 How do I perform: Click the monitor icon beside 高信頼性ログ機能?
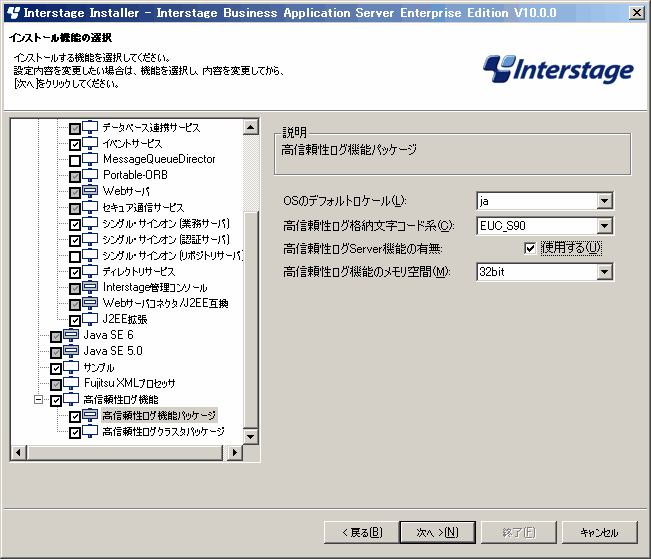(x=71, y=399)
